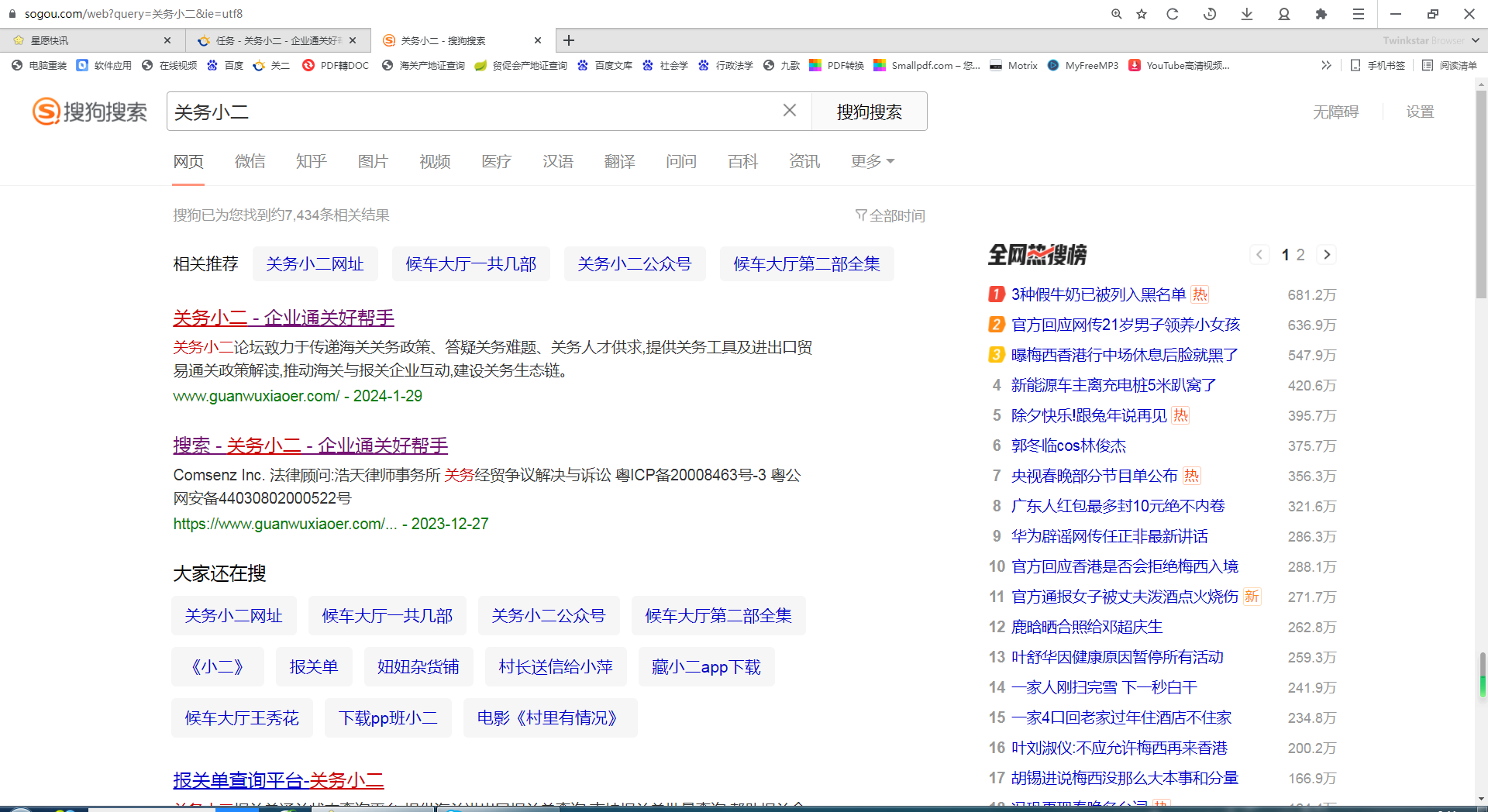Image resolution: width=1488 pixels, height=812 pixels.
Task: Open the 电脑重装 bookmark
Action: (39, 66)
